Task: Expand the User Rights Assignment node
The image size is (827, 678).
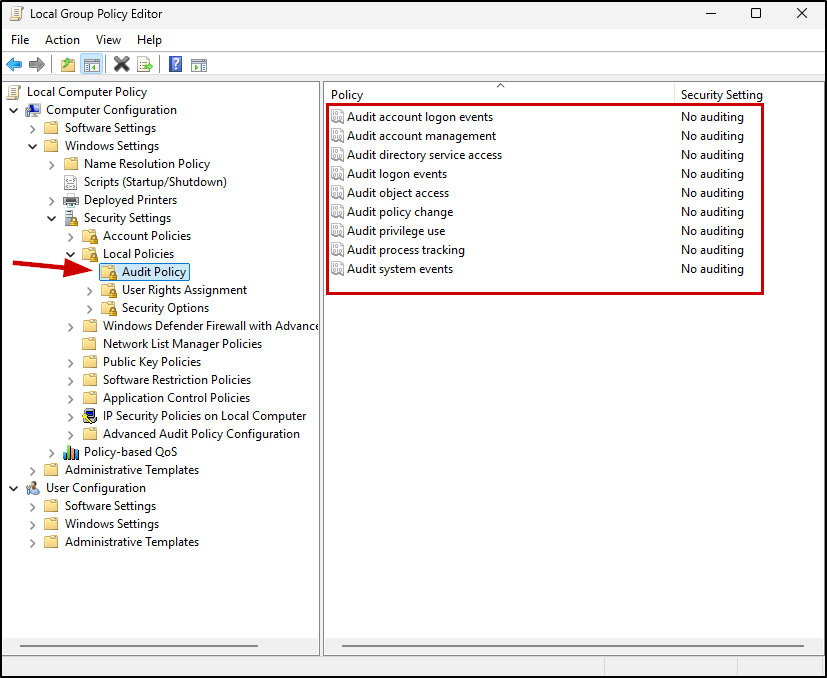Action: [x=89, y=290]
